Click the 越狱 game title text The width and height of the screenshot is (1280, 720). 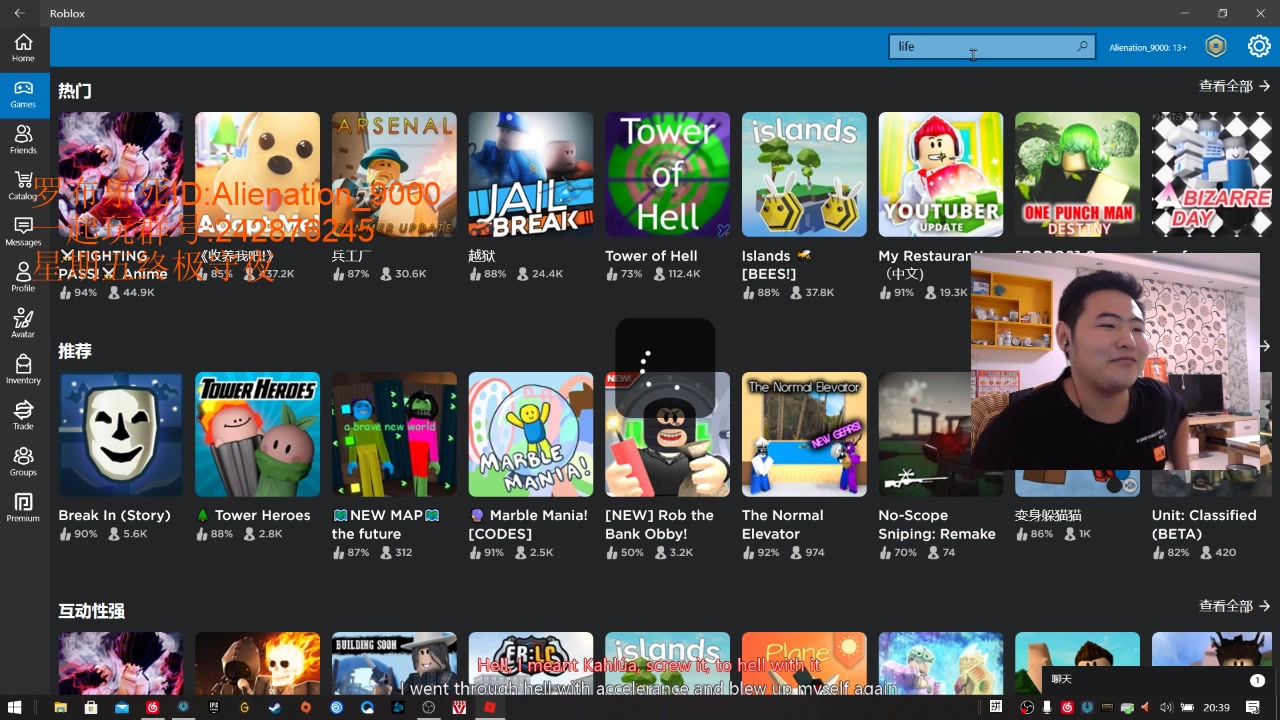click(x=482, y=256)
